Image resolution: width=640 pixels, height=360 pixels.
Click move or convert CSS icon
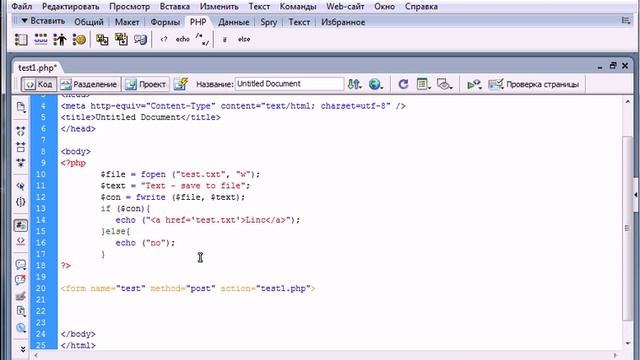pos(21,328)
